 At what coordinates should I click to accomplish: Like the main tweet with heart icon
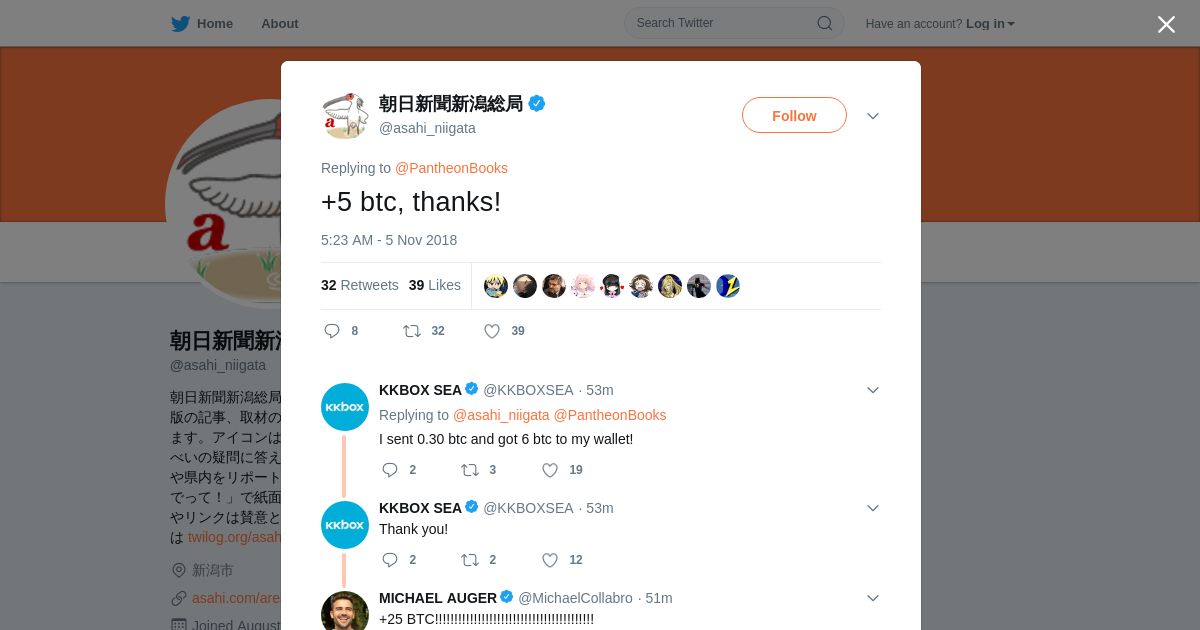(492, 331)
